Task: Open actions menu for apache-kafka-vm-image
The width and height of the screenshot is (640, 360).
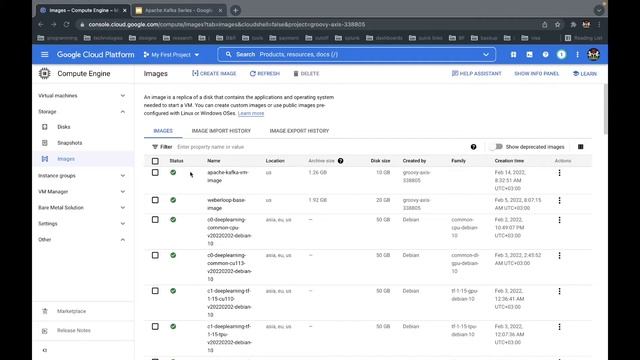Action: [x=559, y=173]
